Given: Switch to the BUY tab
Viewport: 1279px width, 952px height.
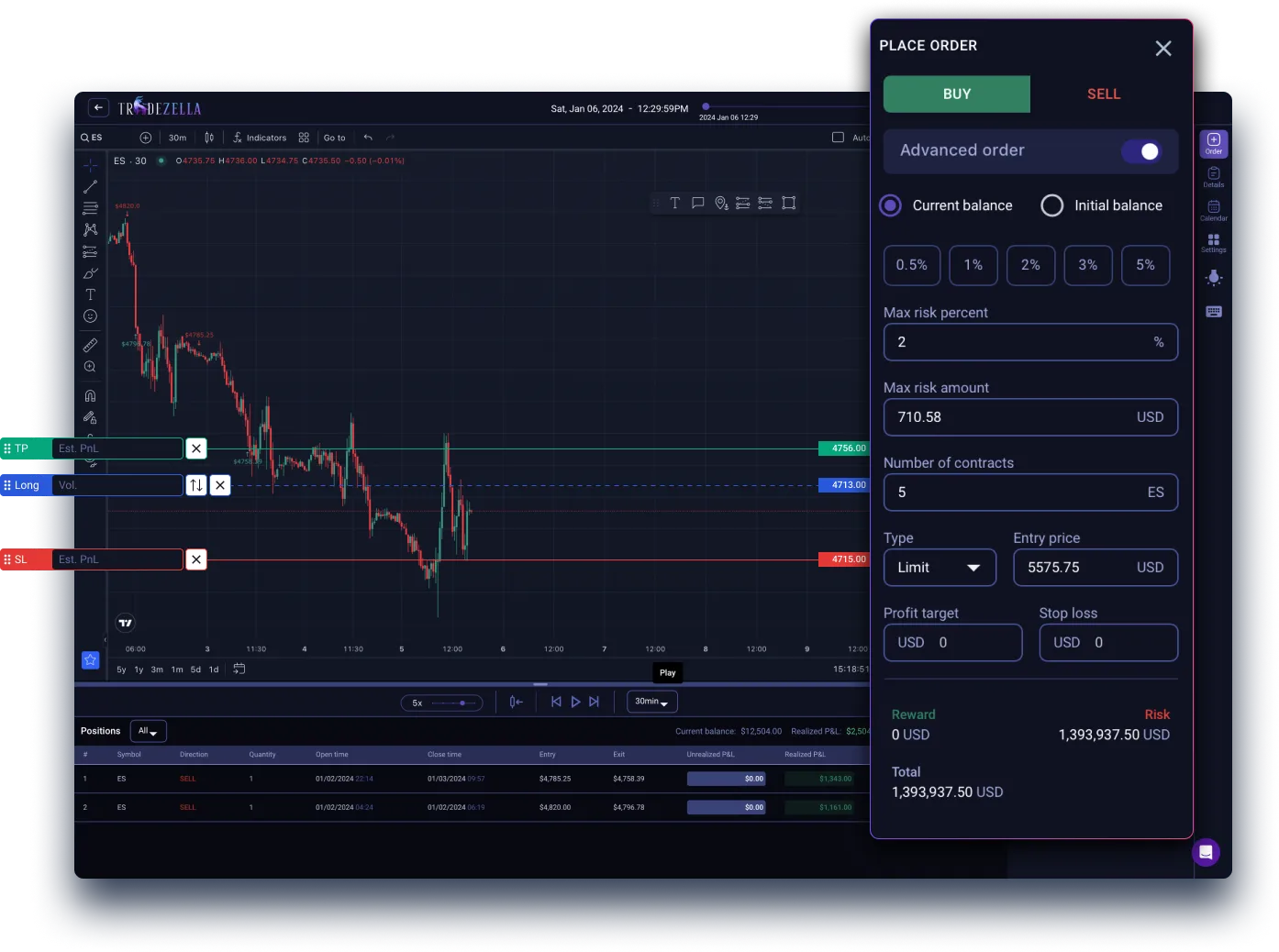Looking at the screenshot, I should [957, 94].
